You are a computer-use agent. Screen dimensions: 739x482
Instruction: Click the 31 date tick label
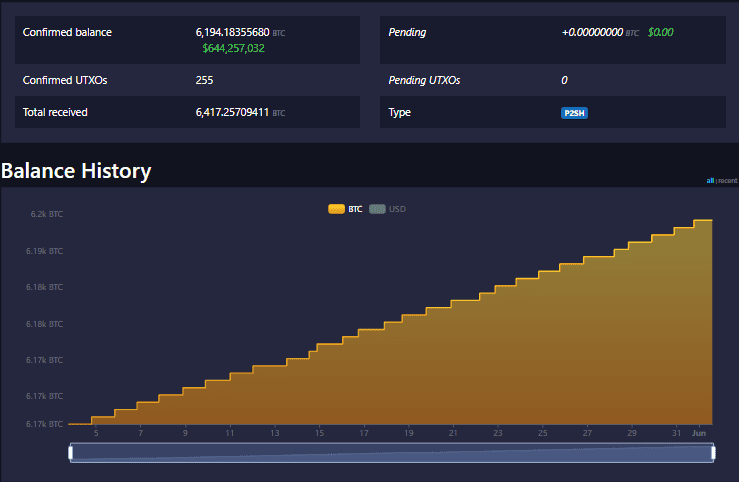tap(676, 433)
